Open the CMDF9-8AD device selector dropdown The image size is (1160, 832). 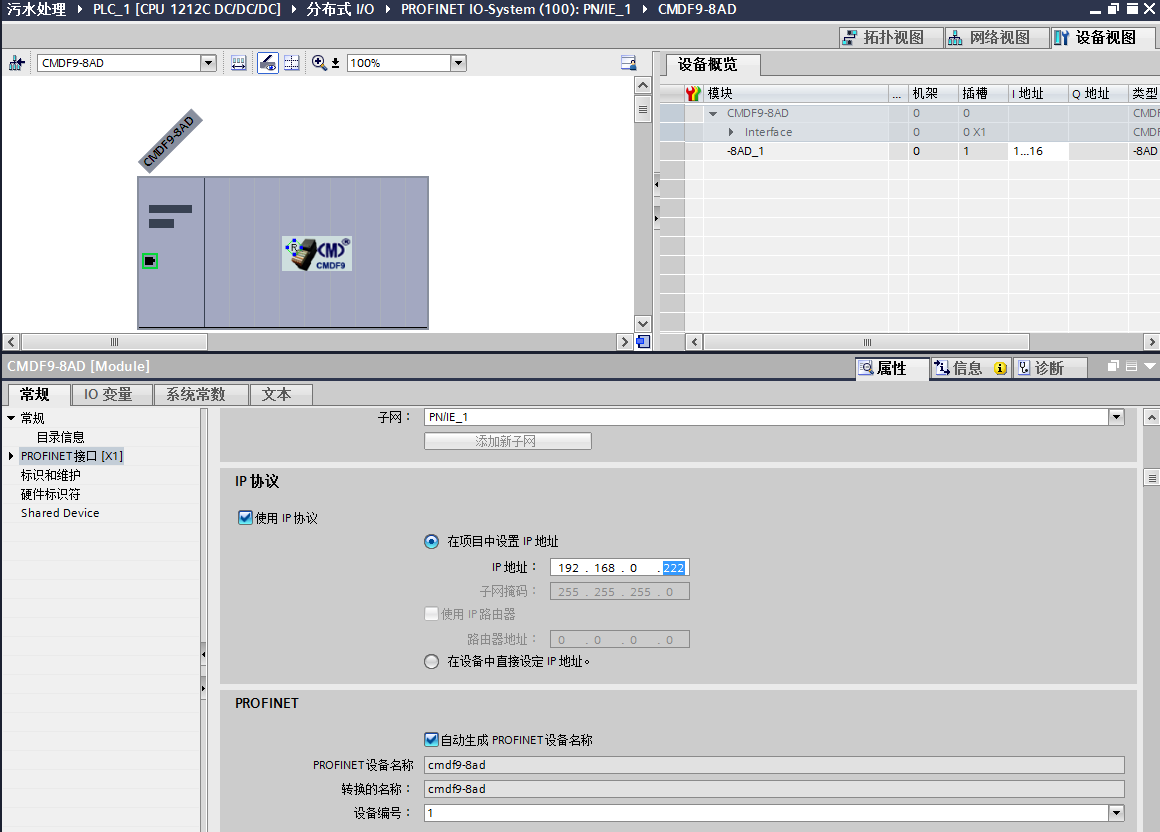point(208,63)
